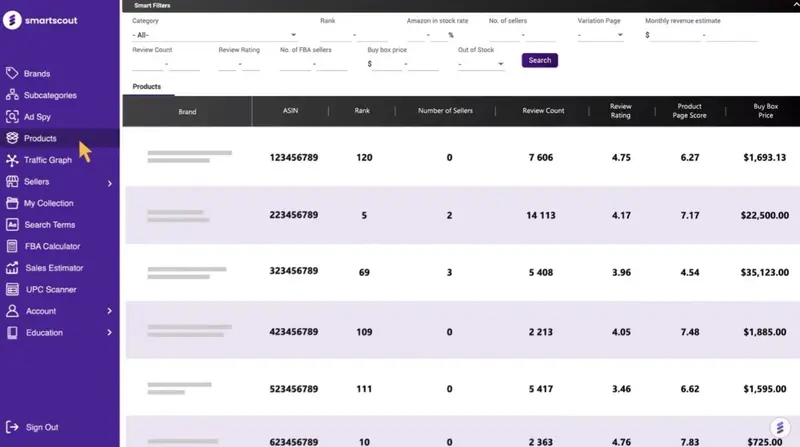This screenshot has height=447, width=800.
Task: Open Brands from the sidebar
Action: tap(36, 74)
